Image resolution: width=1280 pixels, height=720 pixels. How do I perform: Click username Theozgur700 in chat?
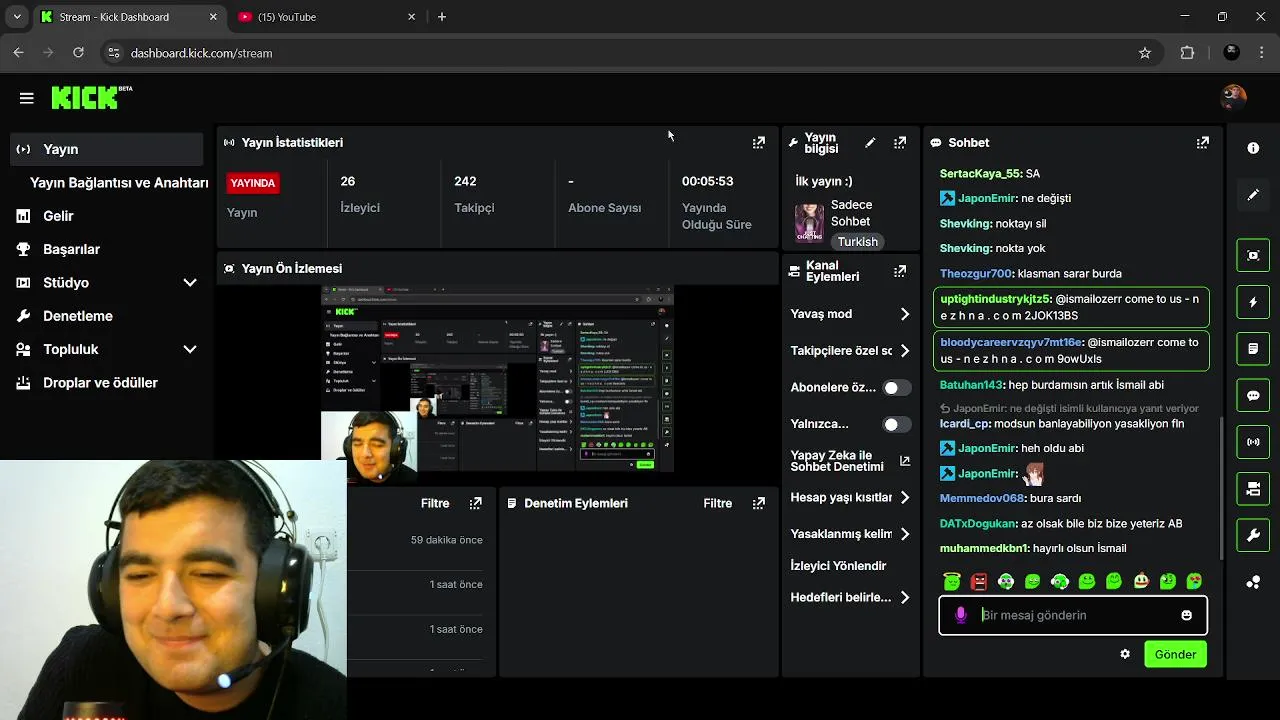click(x=976, y=273)
